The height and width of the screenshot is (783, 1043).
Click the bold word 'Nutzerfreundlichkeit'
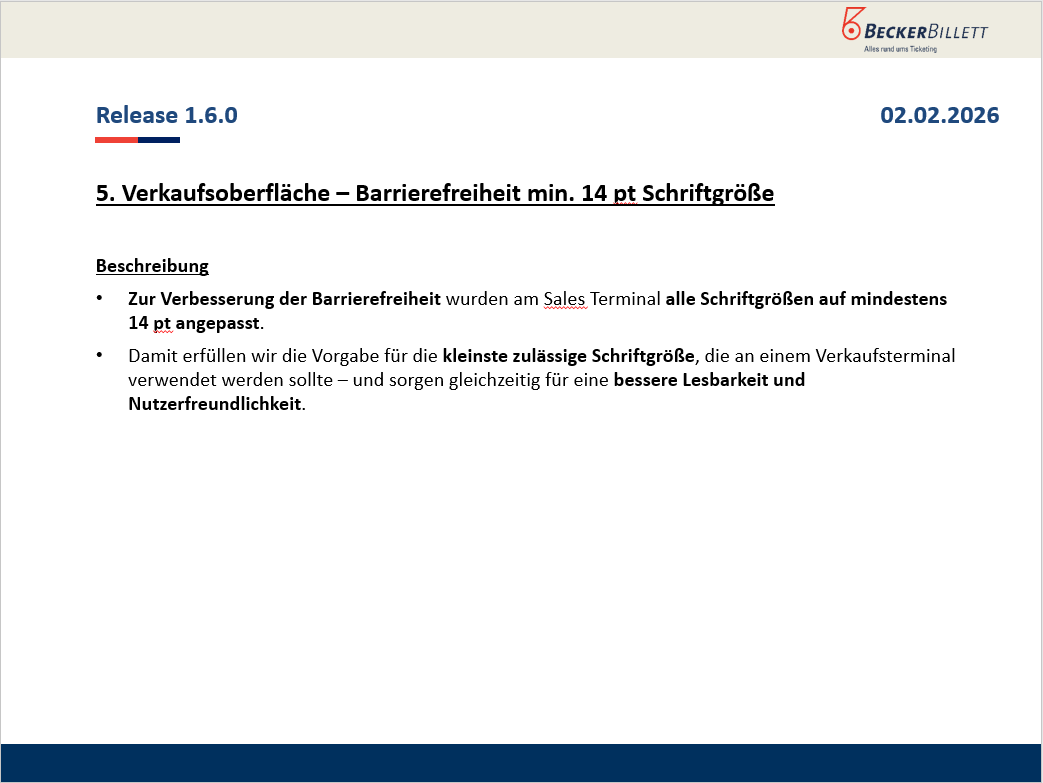point(214,405)
